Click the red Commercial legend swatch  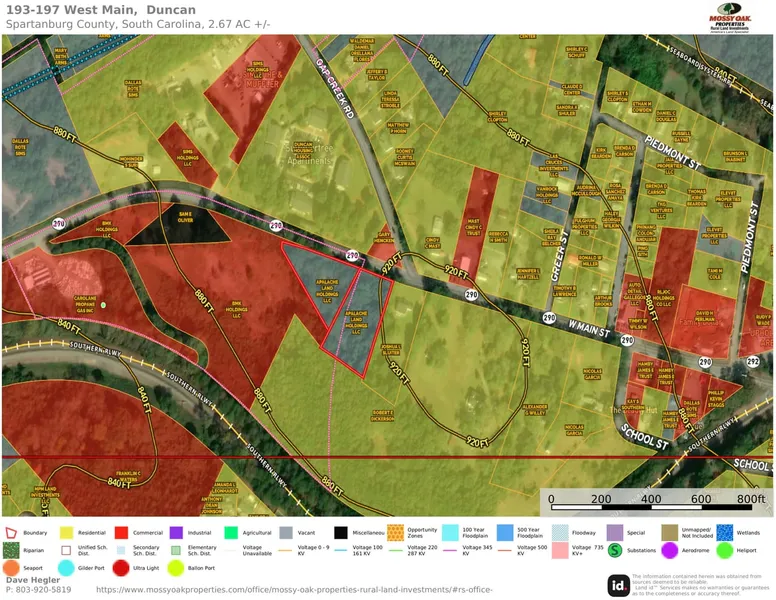tap(121, 533)
